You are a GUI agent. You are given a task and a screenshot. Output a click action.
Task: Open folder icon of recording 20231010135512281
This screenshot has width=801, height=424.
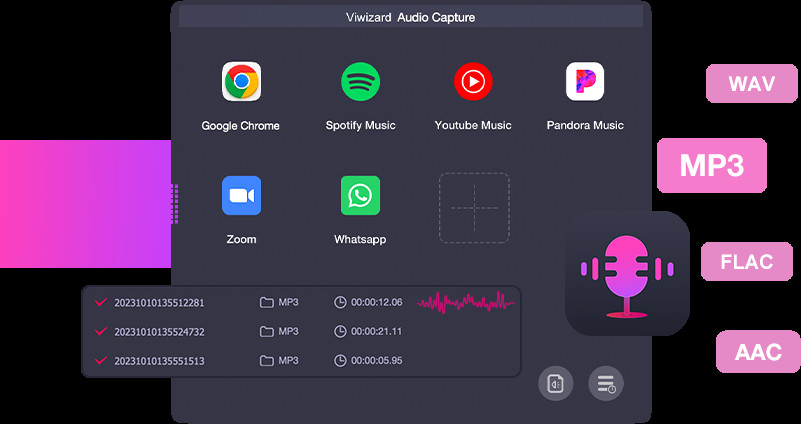coord(267,302)
